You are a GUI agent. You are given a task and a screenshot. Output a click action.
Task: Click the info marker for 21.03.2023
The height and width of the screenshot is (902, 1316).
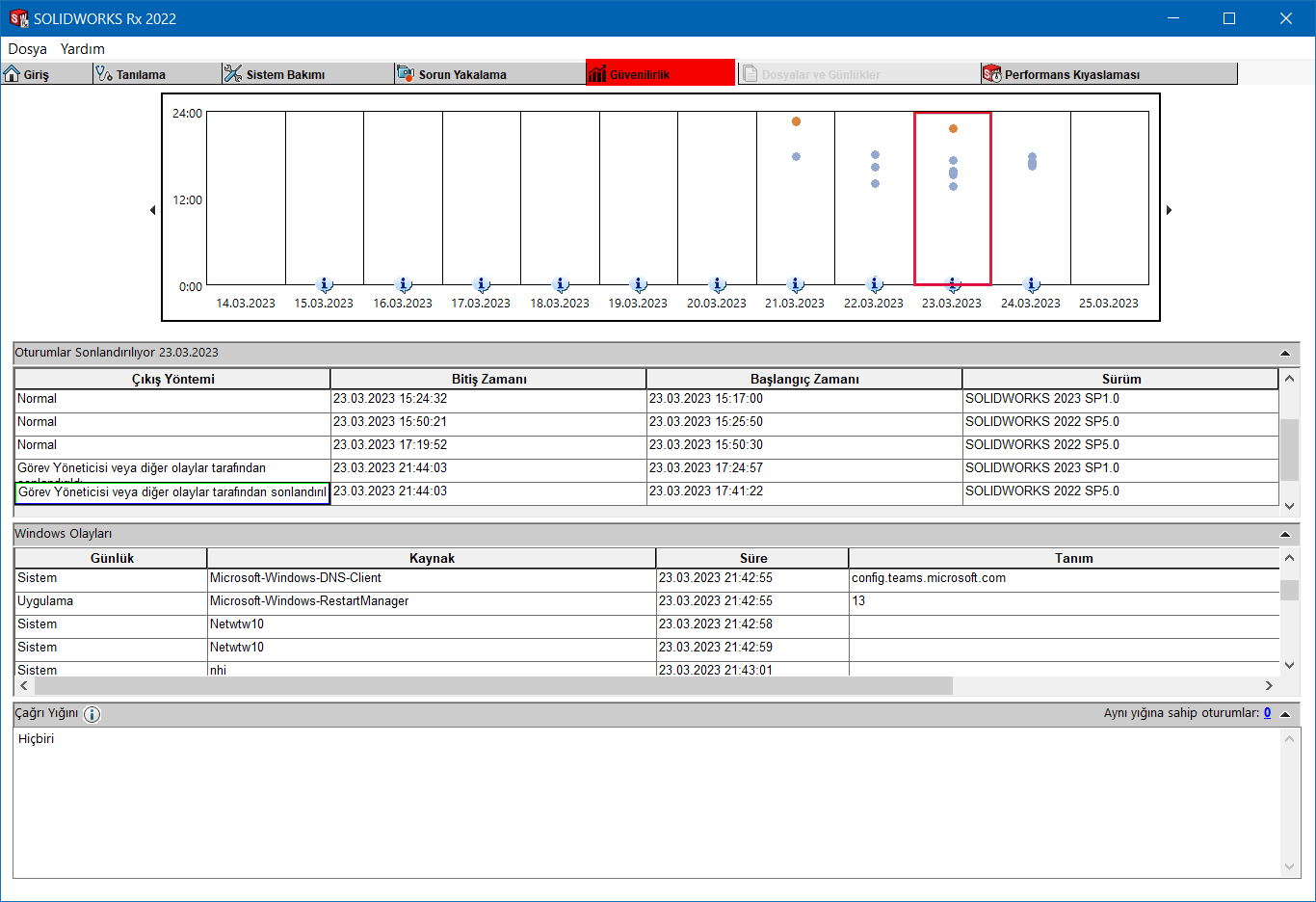pos(796,285)
